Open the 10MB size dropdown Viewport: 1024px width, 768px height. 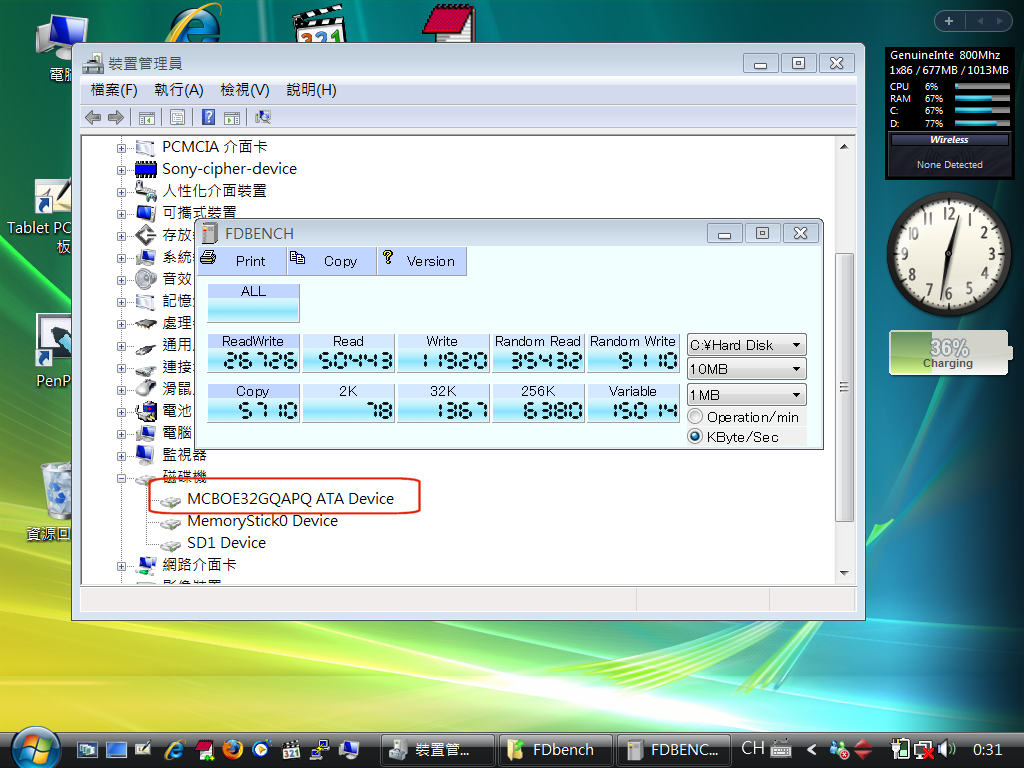746,369
